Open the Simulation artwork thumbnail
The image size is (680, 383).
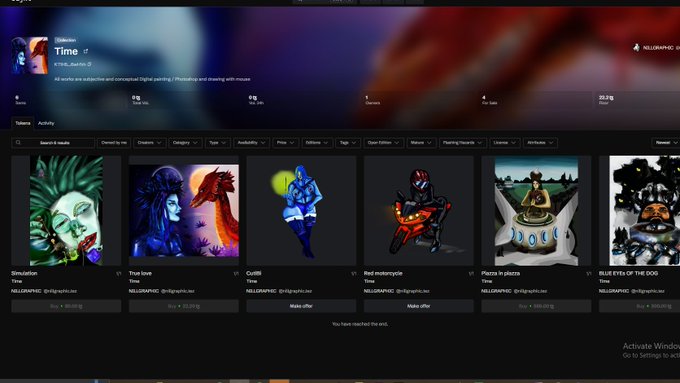[x=66, y=211]
